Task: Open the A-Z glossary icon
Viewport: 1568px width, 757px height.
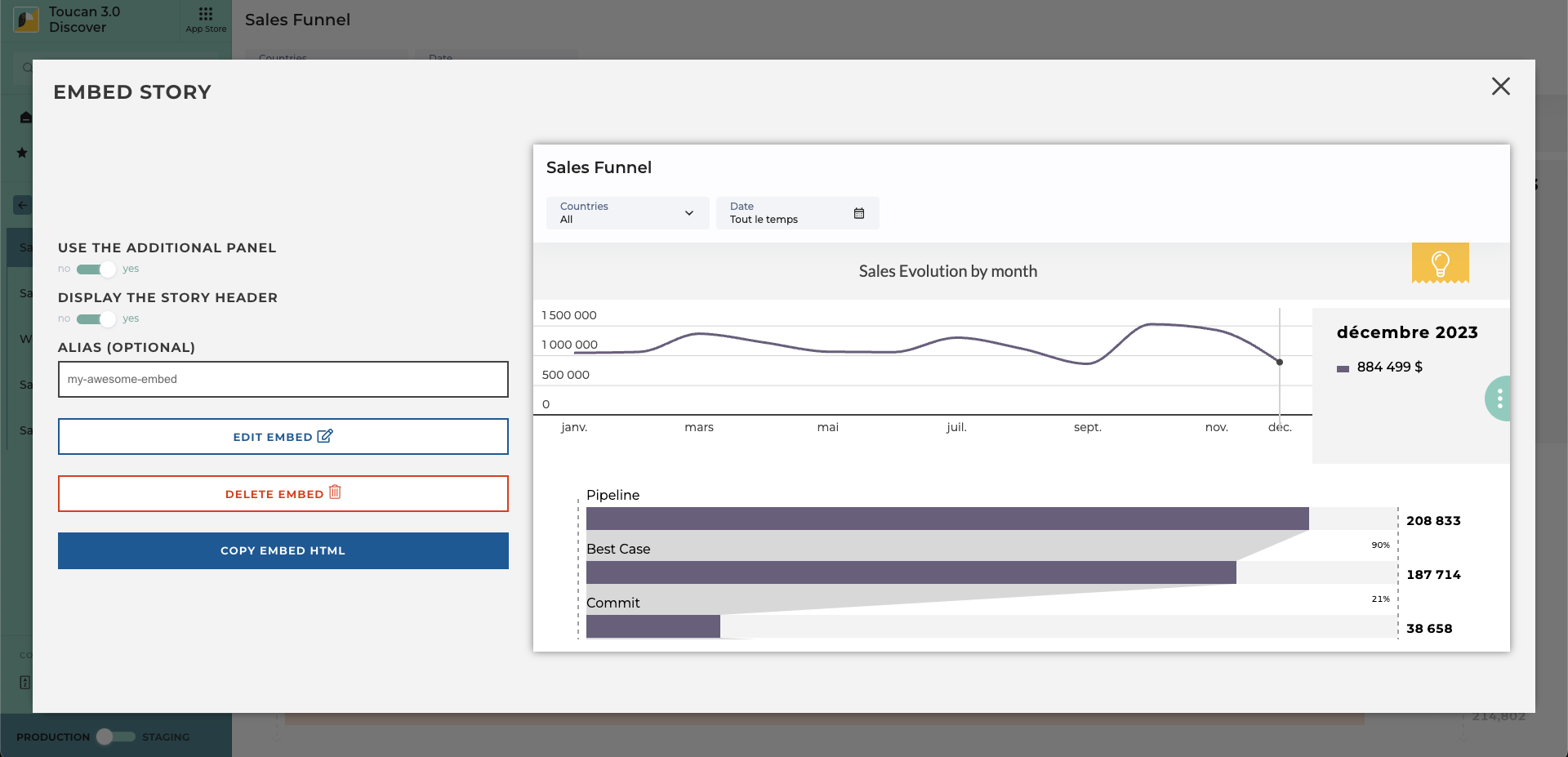Action: point(24,682)
